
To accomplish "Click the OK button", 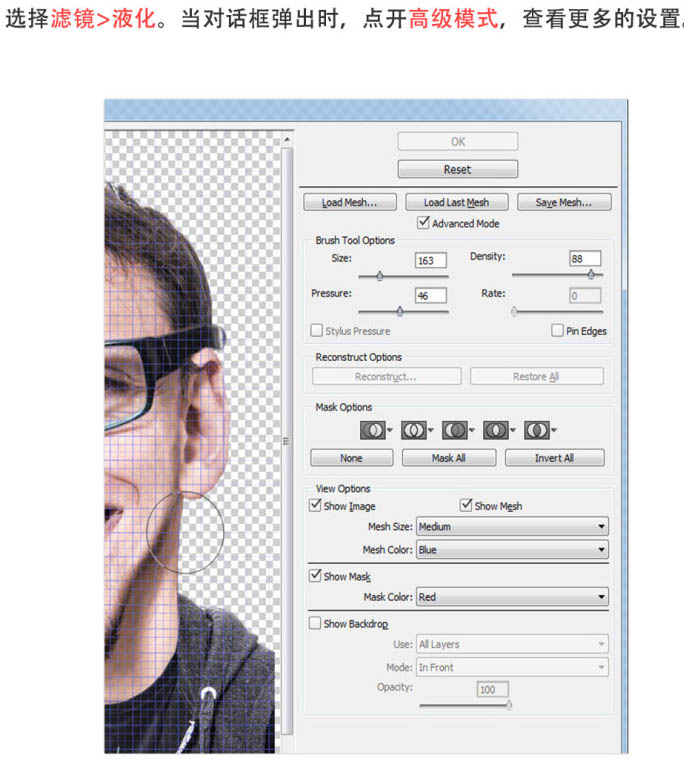I will pos(457,141).
